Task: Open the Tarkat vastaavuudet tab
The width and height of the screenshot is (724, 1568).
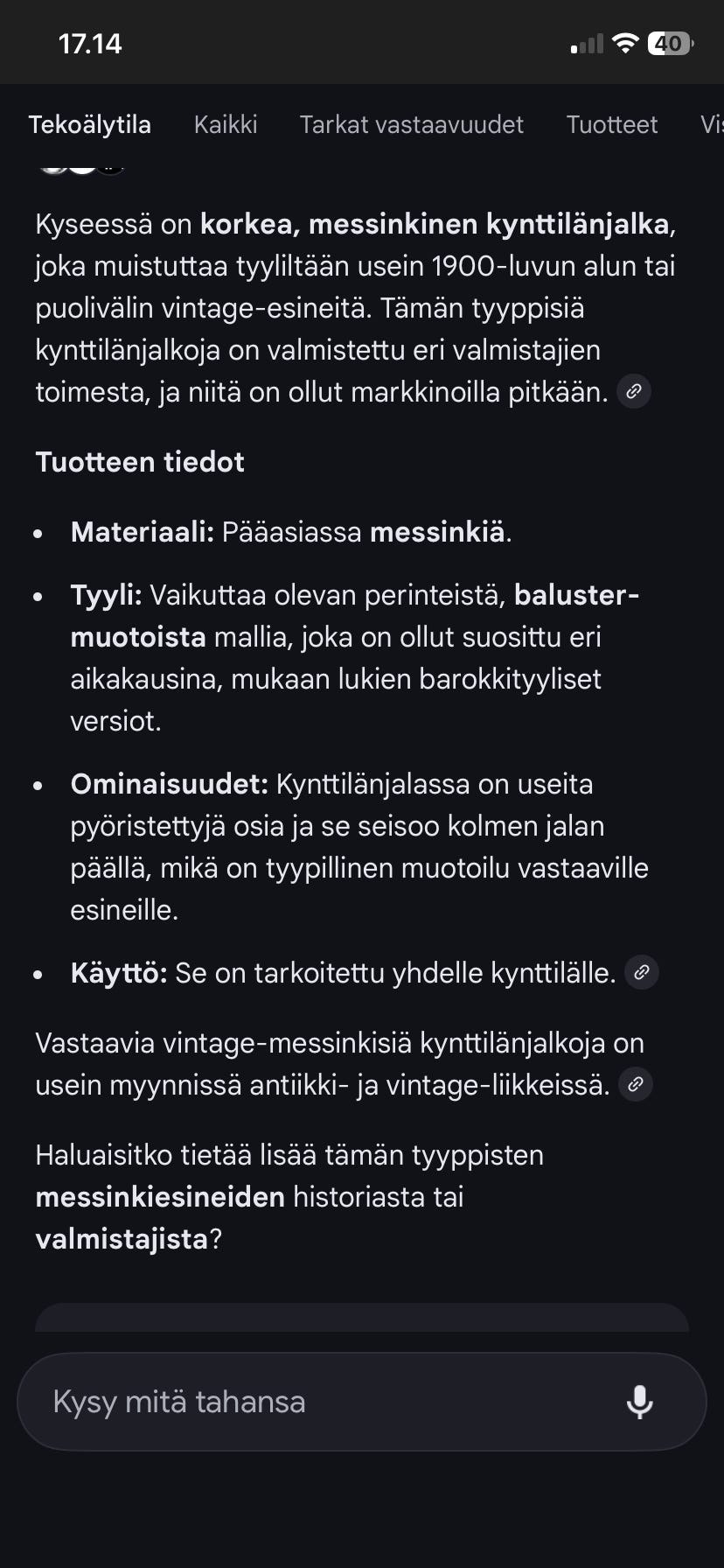Action: click(411, 124)
